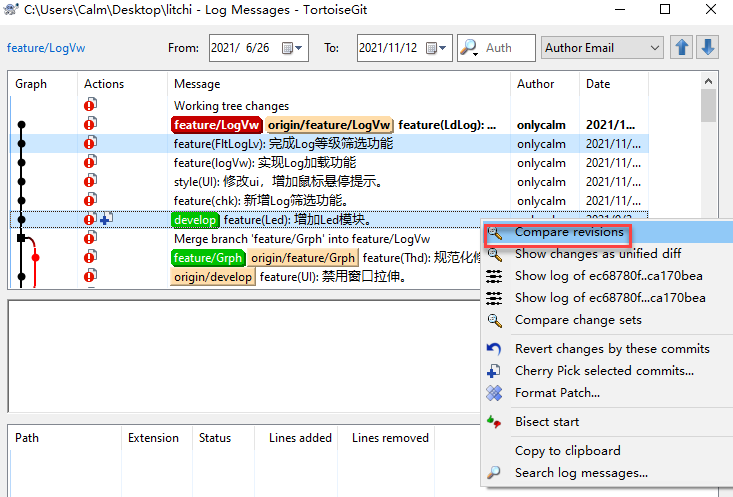Select the feature(logVw) commit row
Viewport: 733px width, 497px height.
pyautogui.click(x=329, y=163)
